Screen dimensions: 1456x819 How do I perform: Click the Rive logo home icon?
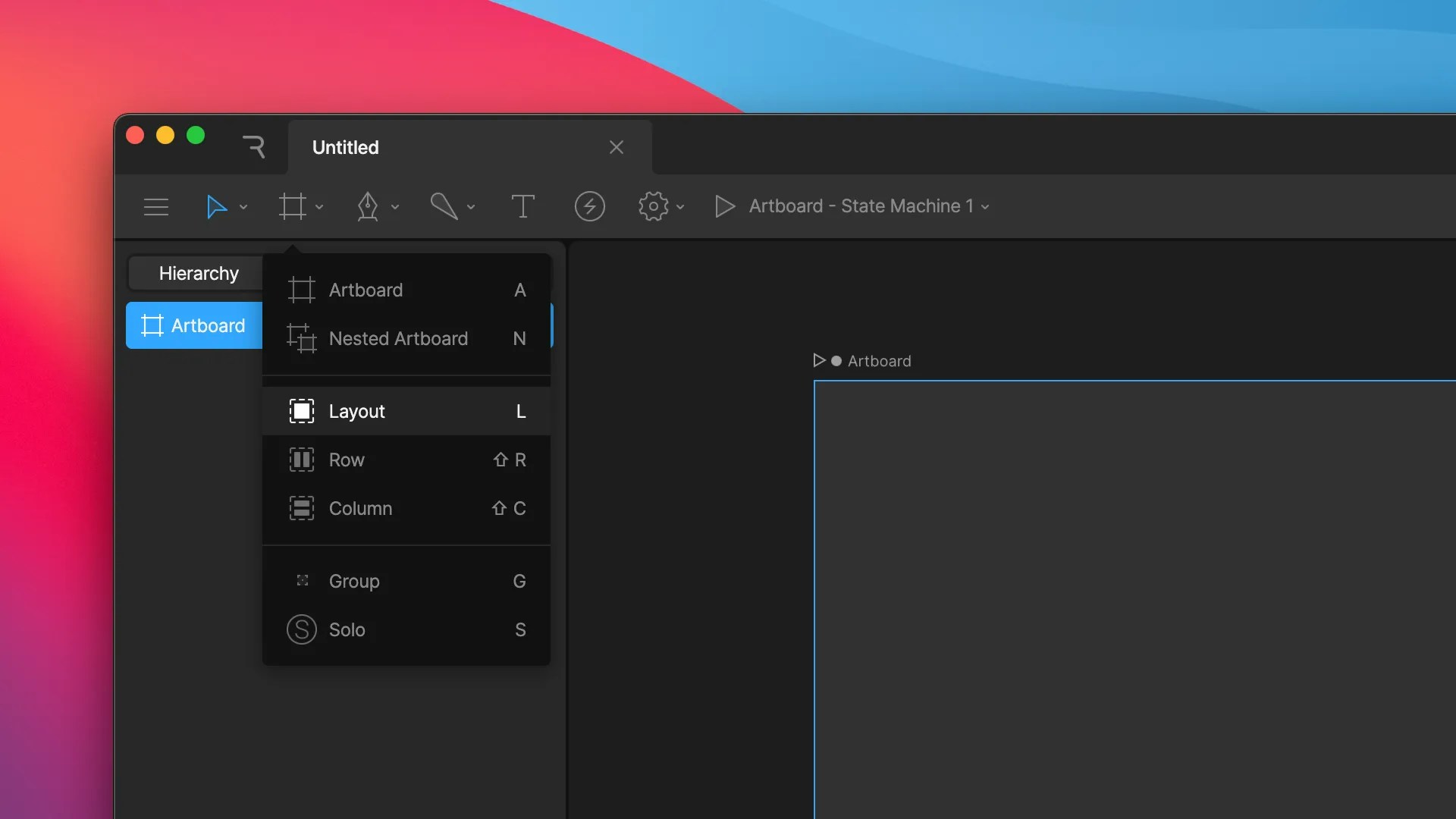click(254, 147)
